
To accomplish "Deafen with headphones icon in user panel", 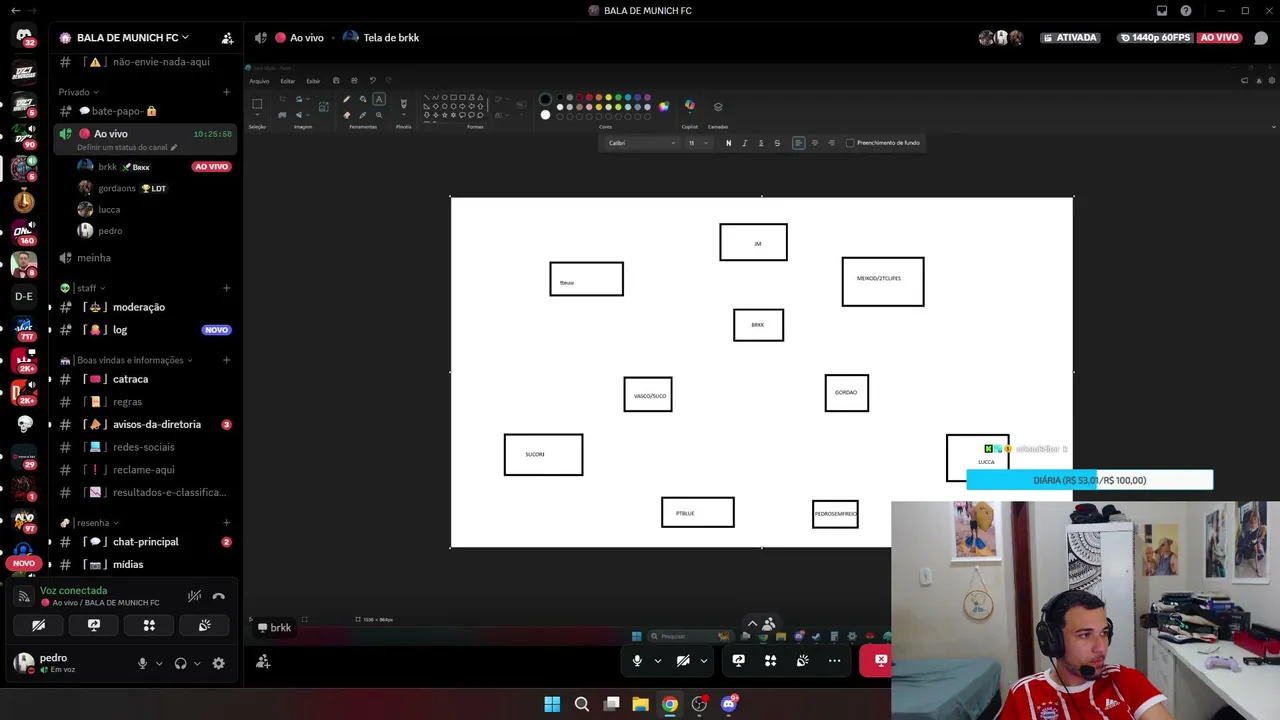I will [181, 663].
